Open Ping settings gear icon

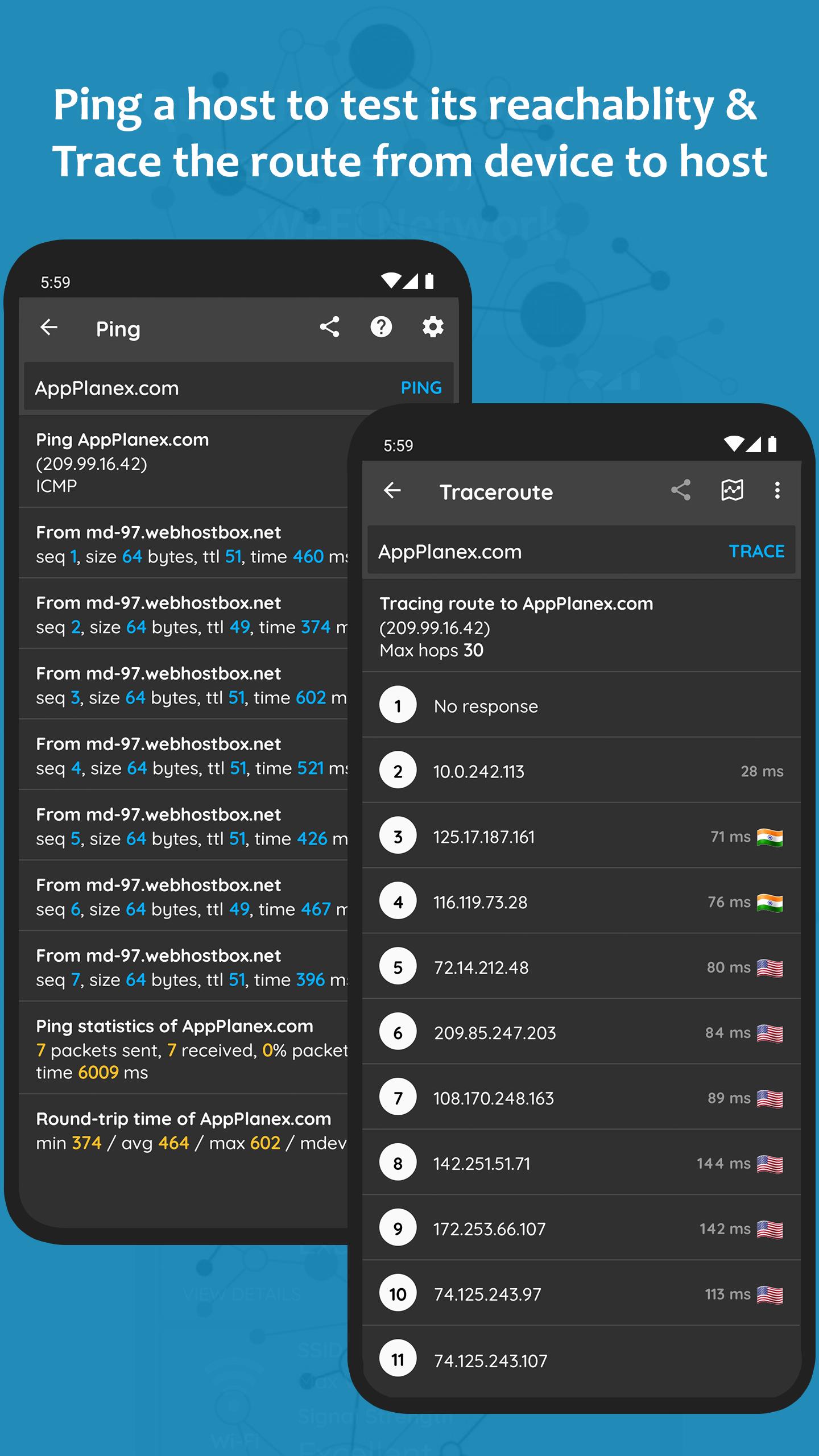coord(433,328)
